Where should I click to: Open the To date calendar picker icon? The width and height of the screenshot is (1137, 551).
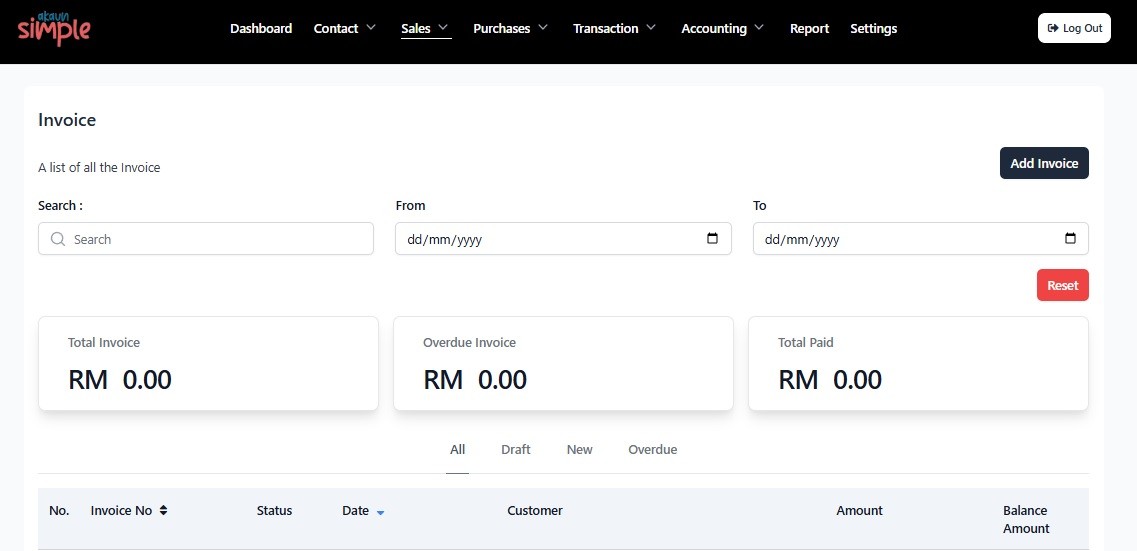pos(1070,239)
